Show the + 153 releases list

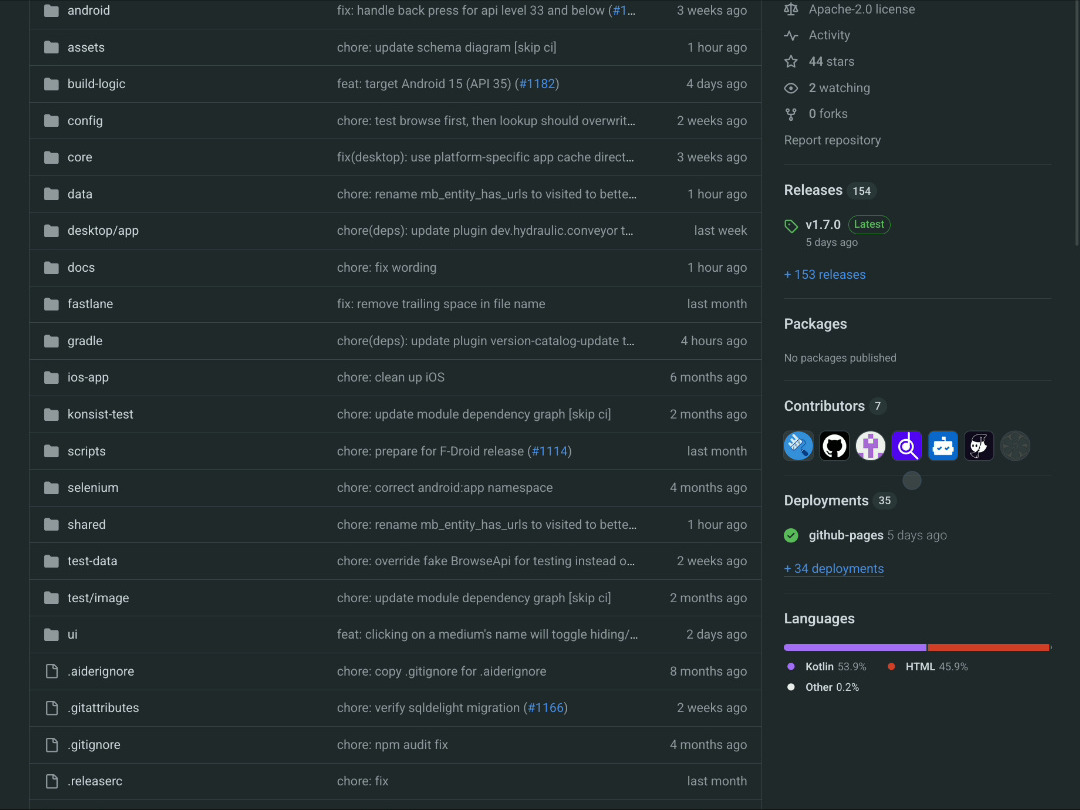pos(825,275)
